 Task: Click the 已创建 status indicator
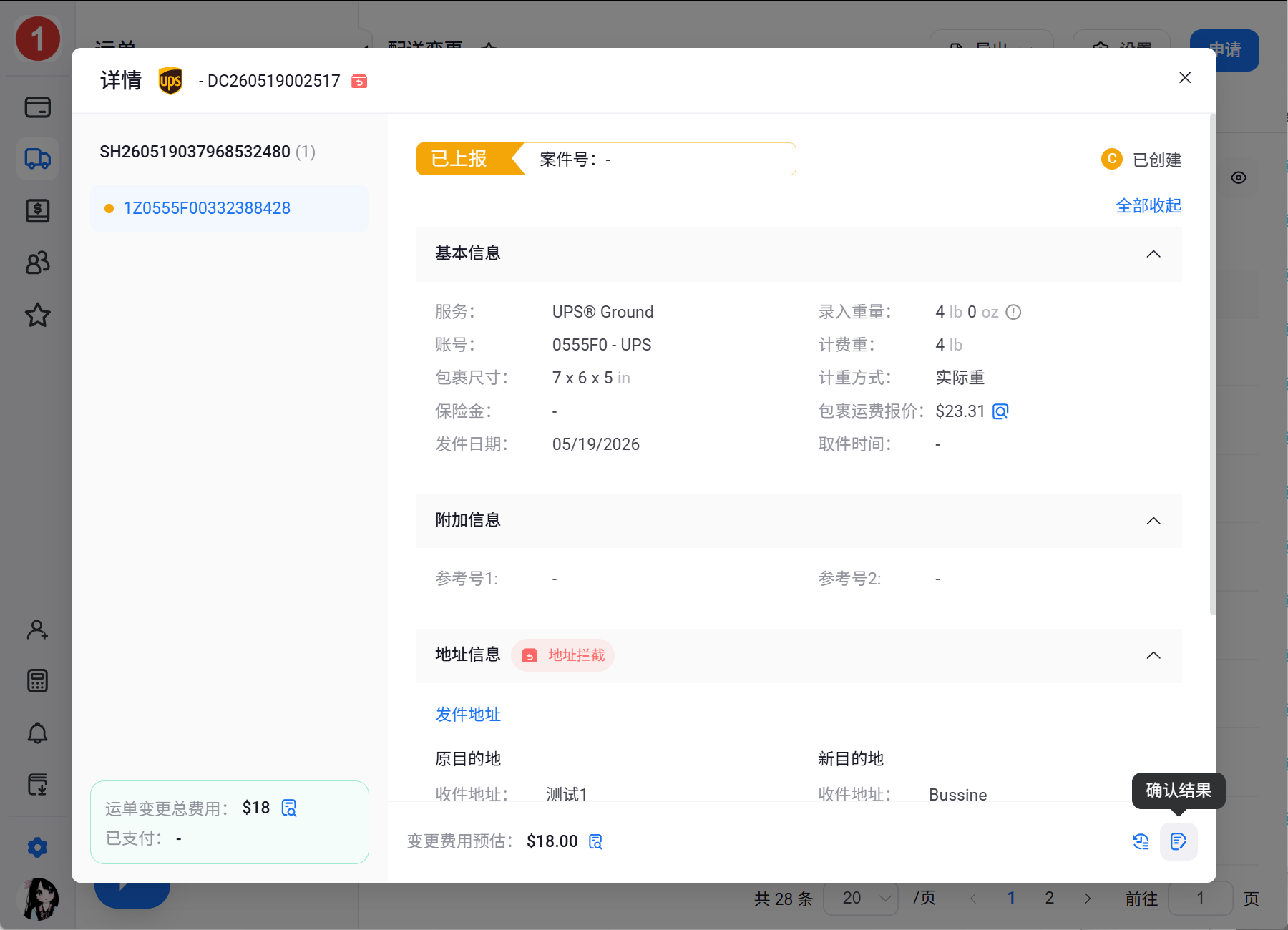click(1141, 159)
